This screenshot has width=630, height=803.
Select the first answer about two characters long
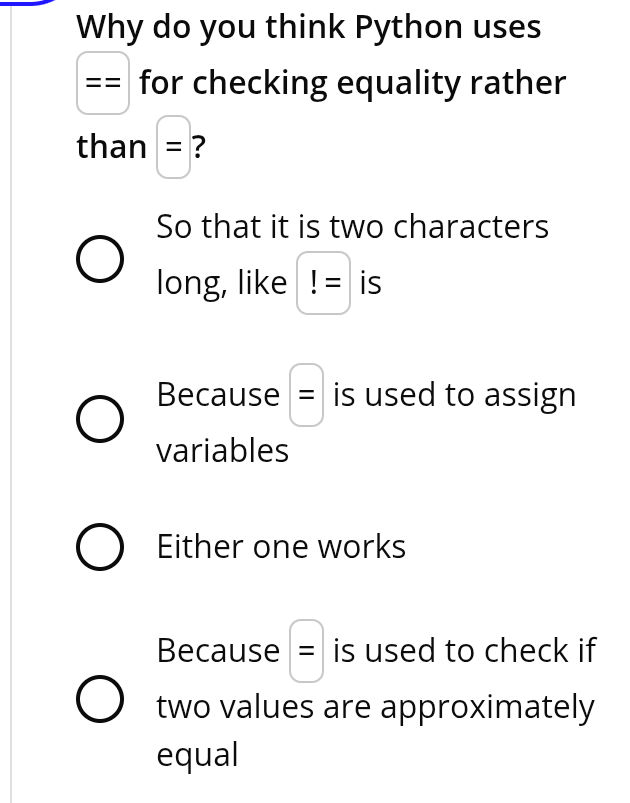tap(101, 258)
